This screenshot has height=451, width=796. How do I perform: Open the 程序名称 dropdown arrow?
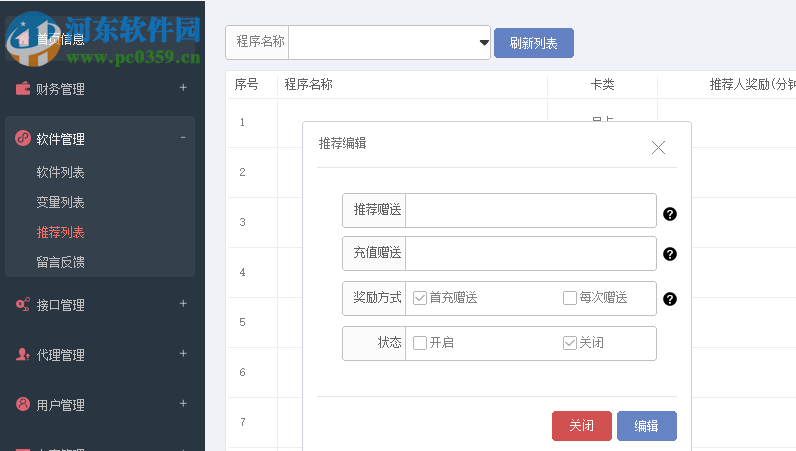[x=484, y=42]
